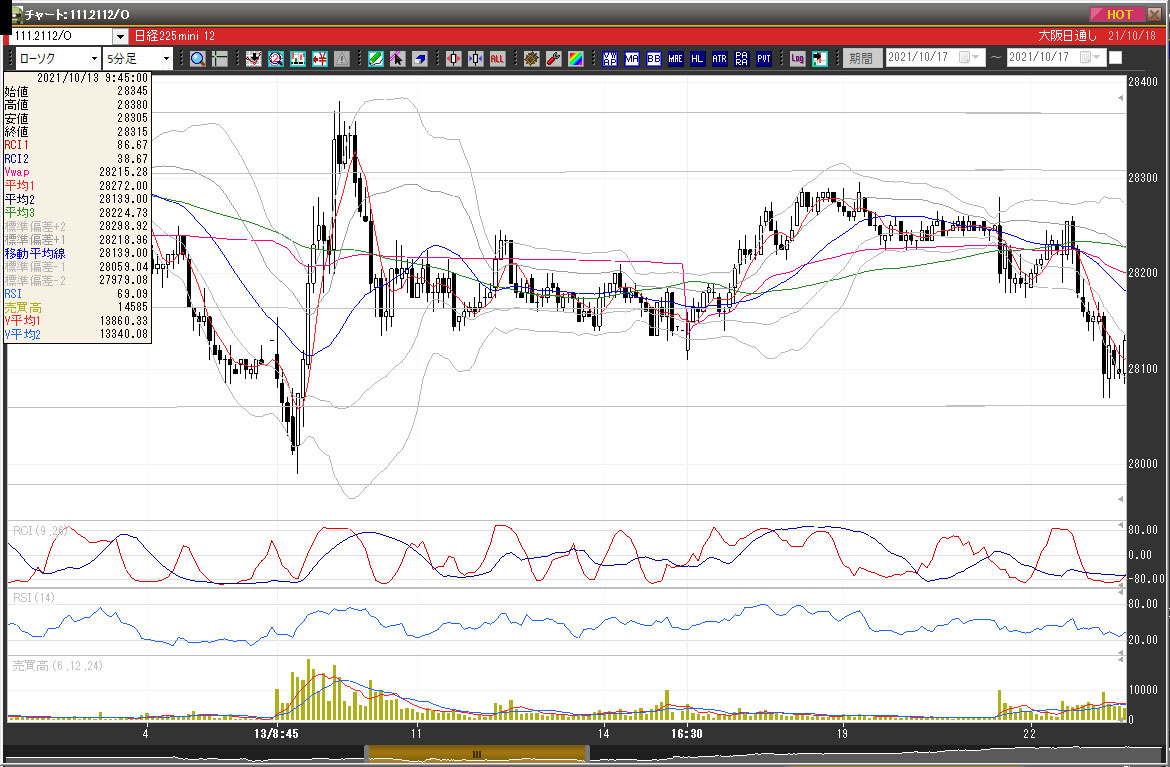This screenshot has height=767, width=1170.
Task: Click the blue-arrow candle narrow icon
Action: point(475,59)
